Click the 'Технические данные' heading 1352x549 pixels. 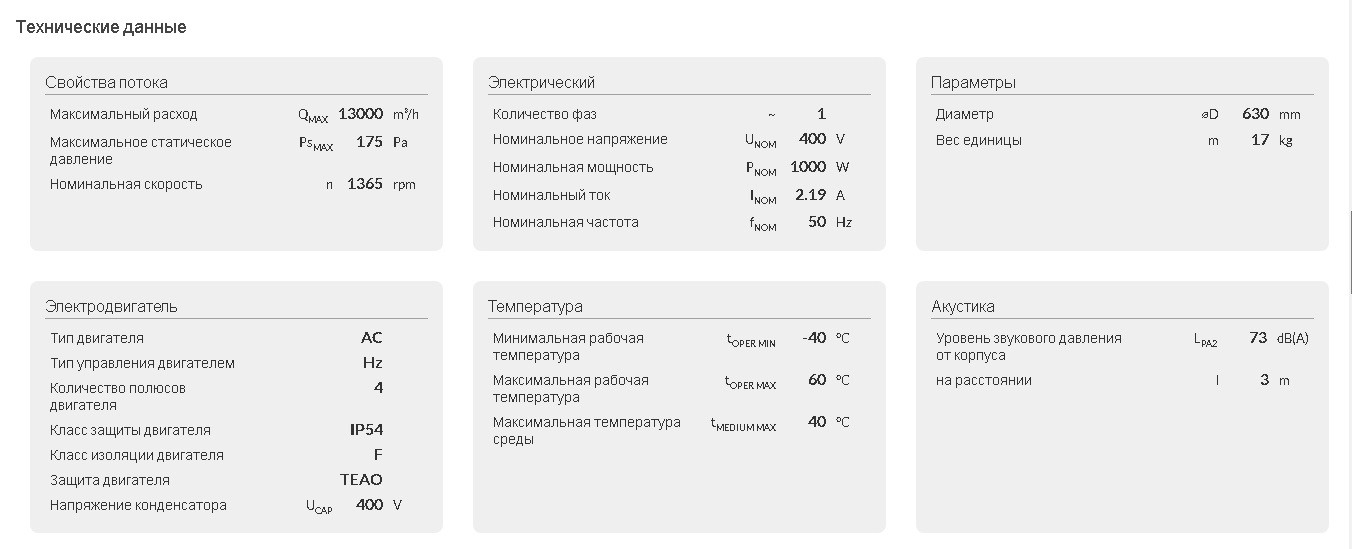[x=101, y=27]
